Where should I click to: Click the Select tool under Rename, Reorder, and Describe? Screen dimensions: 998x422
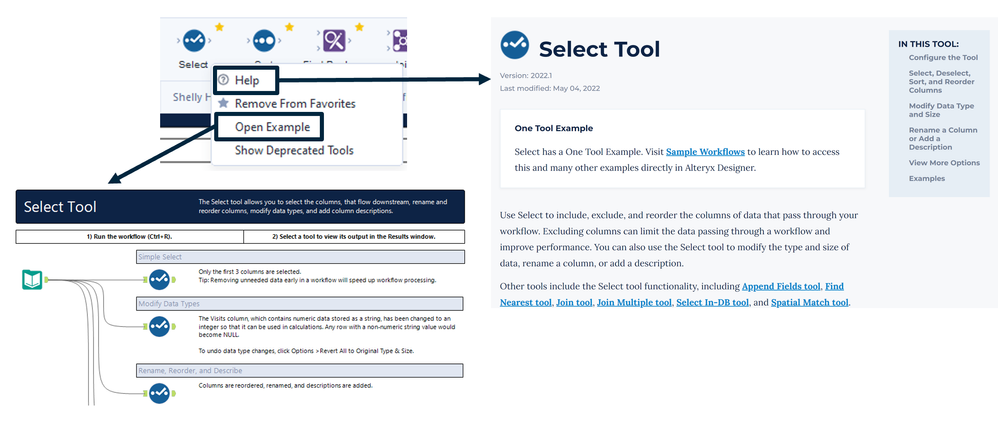coord(158,393)
